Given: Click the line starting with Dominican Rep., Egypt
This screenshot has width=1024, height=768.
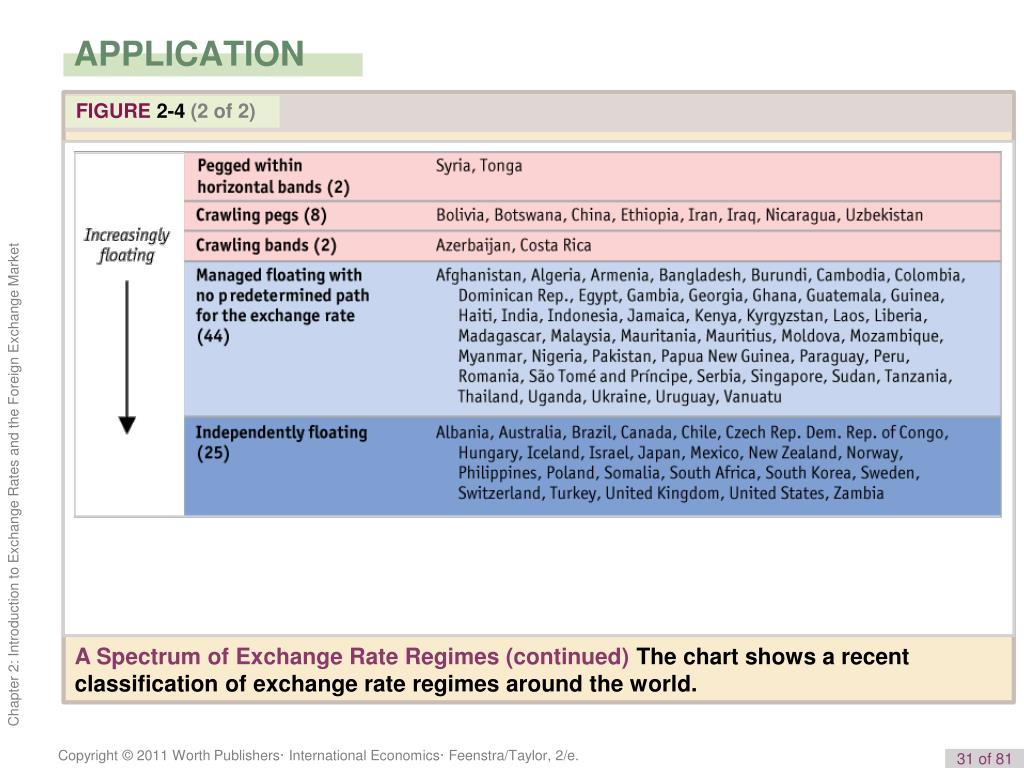Looking at the screenshot, I should click(701, 296).
